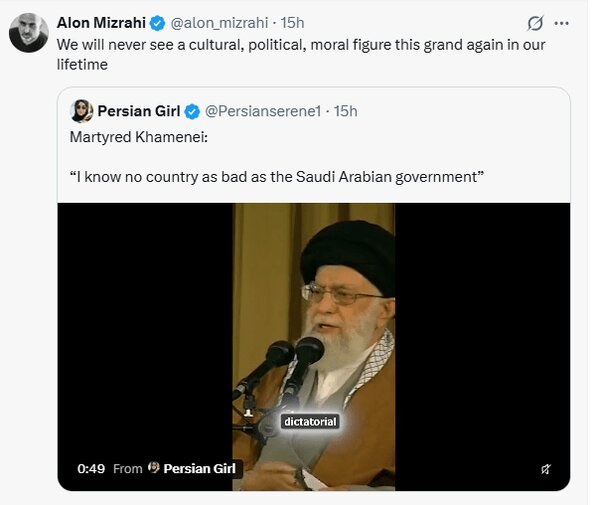
Task: Open the Alon Mizrahi display name link
Action: tap(101, 23)
